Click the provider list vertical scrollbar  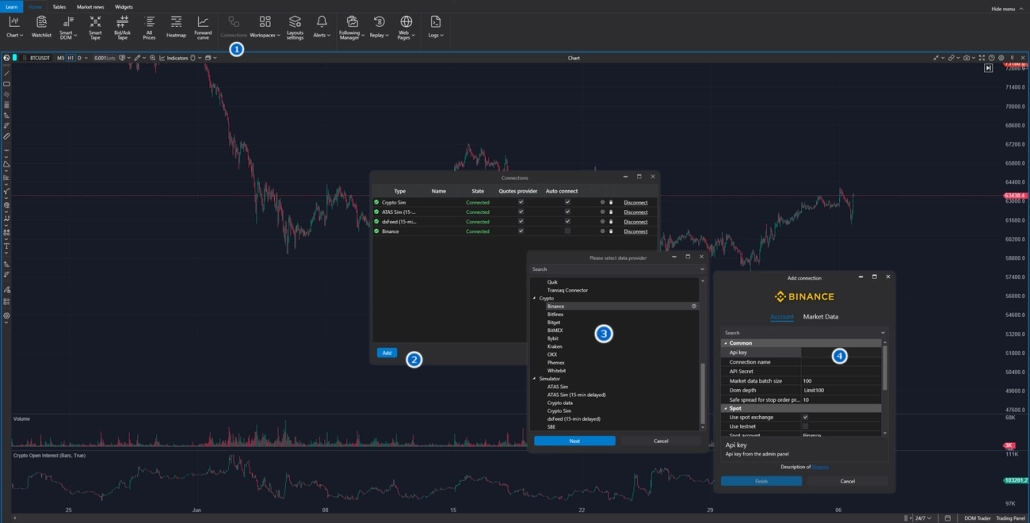tap(703, 393)
